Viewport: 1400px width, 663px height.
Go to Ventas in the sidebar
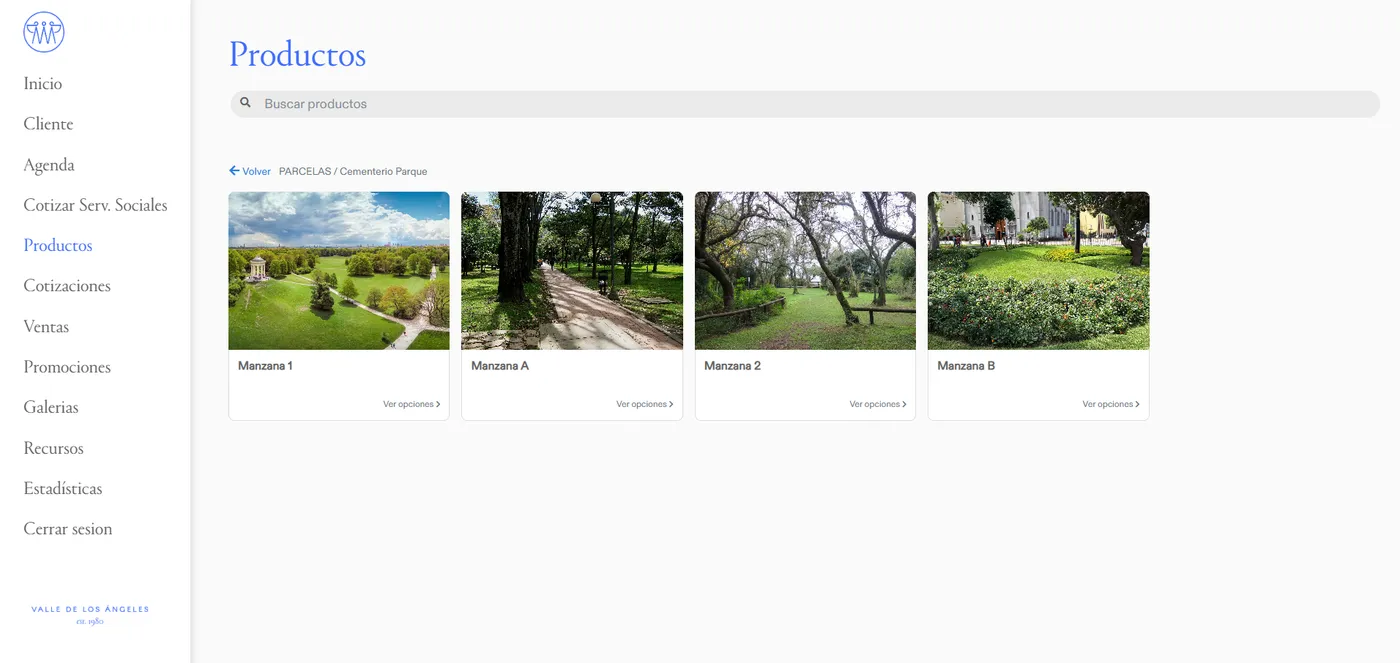coord(46,327)
